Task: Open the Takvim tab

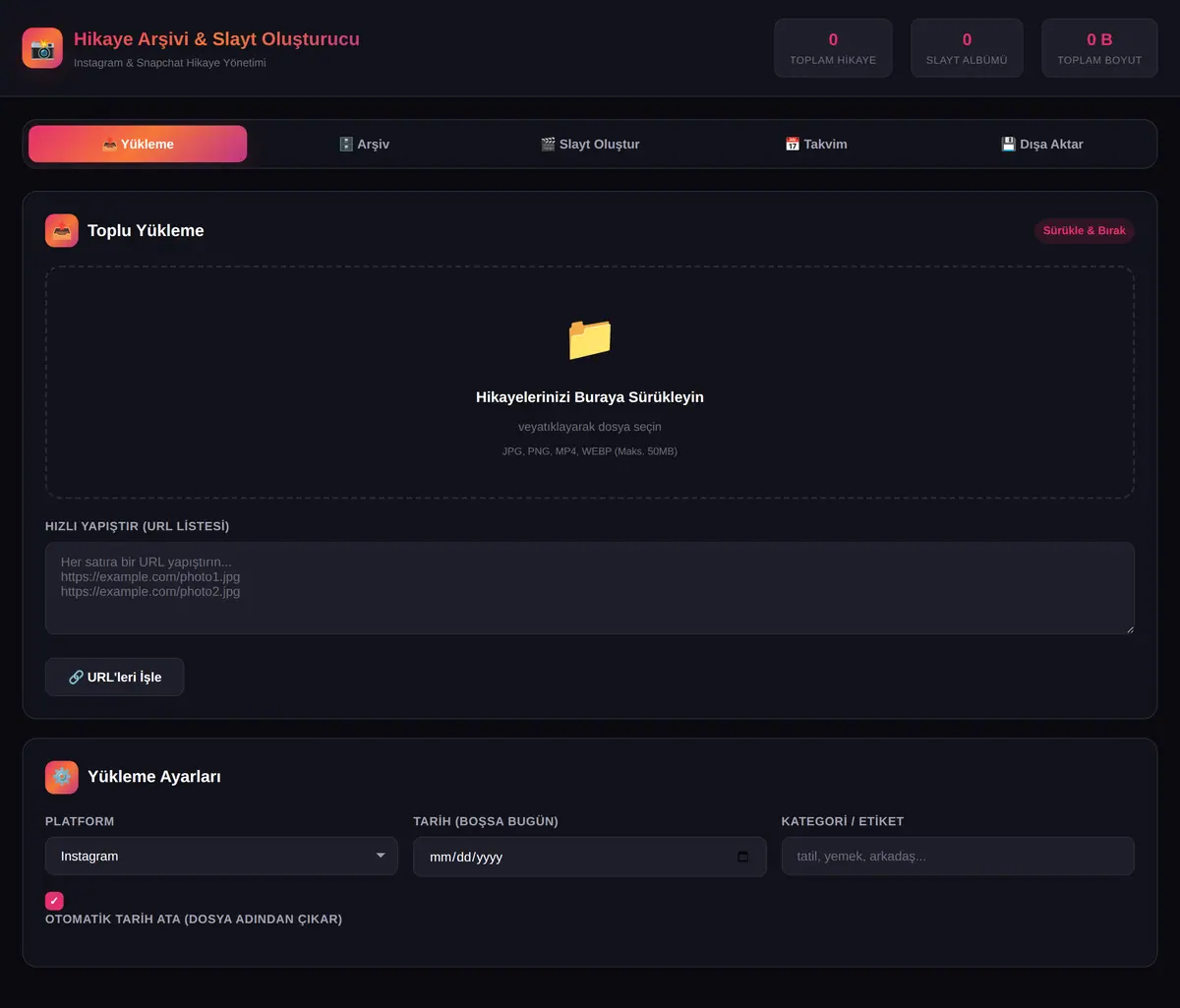Action: (816, 144)
